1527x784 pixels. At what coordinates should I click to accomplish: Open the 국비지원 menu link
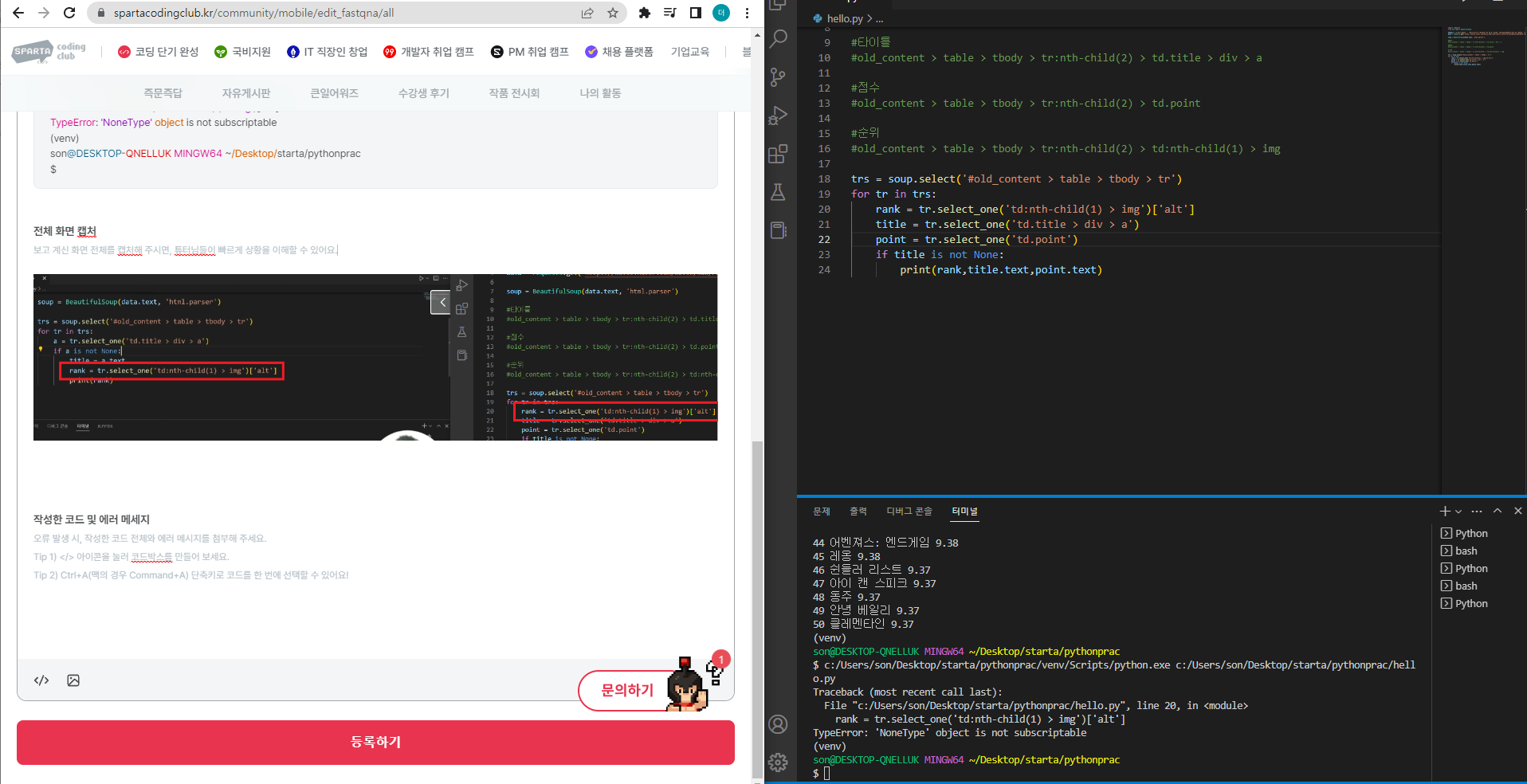coord(242,52)
